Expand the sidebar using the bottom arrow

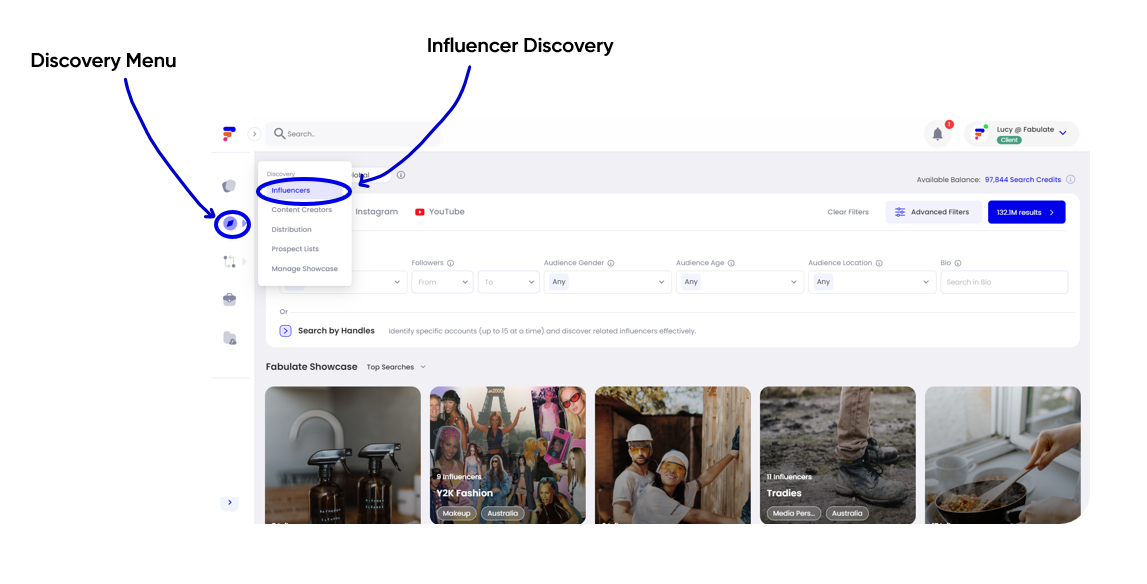(229, 503)
